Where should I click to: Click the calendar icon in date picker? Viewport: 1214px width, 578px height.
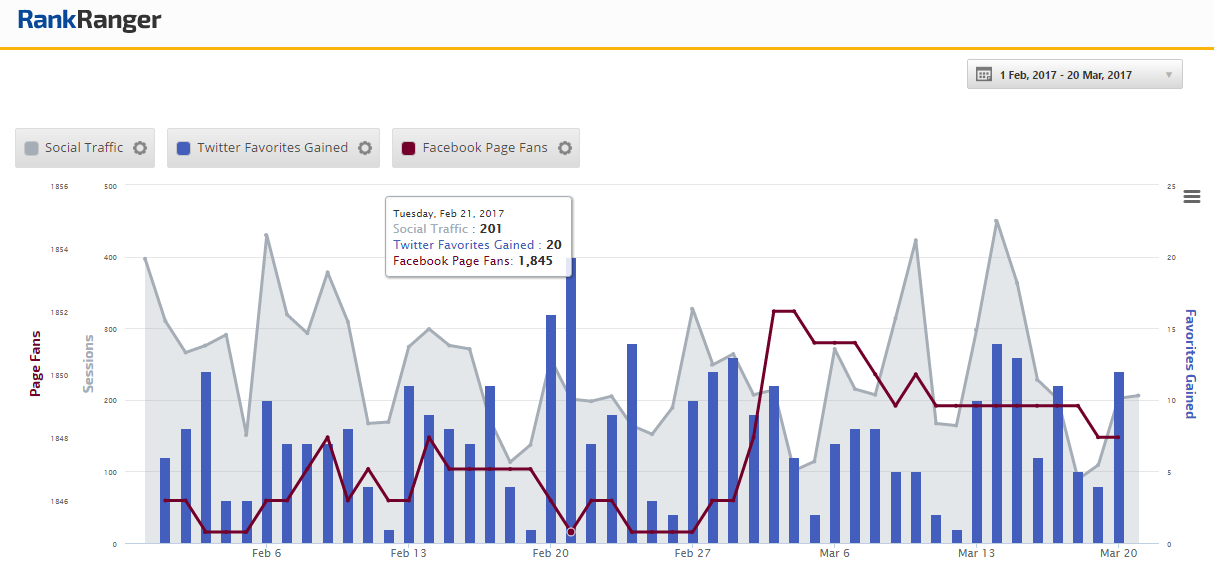[983, 75]
